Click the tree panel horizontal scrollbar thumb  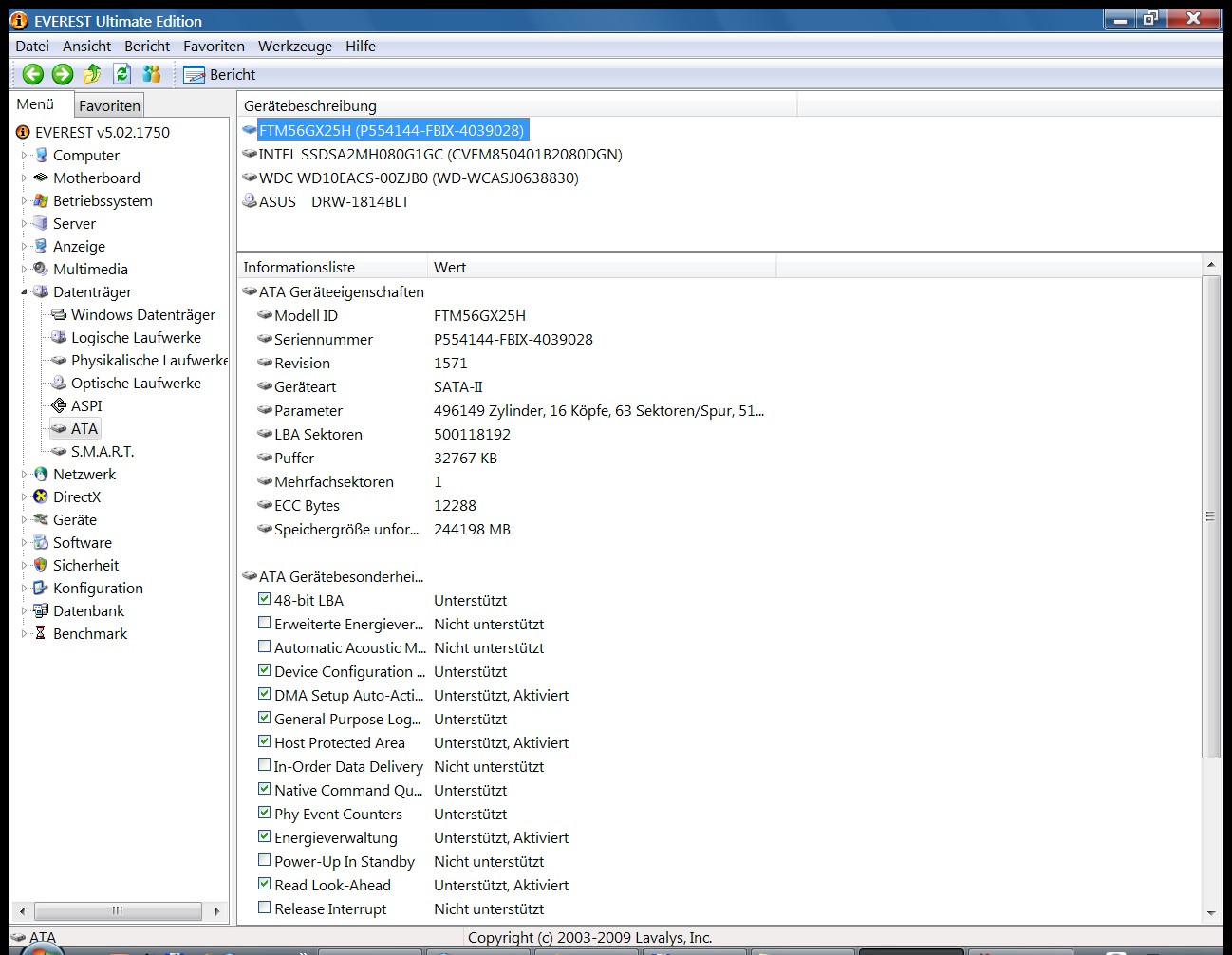coord(118,910)
